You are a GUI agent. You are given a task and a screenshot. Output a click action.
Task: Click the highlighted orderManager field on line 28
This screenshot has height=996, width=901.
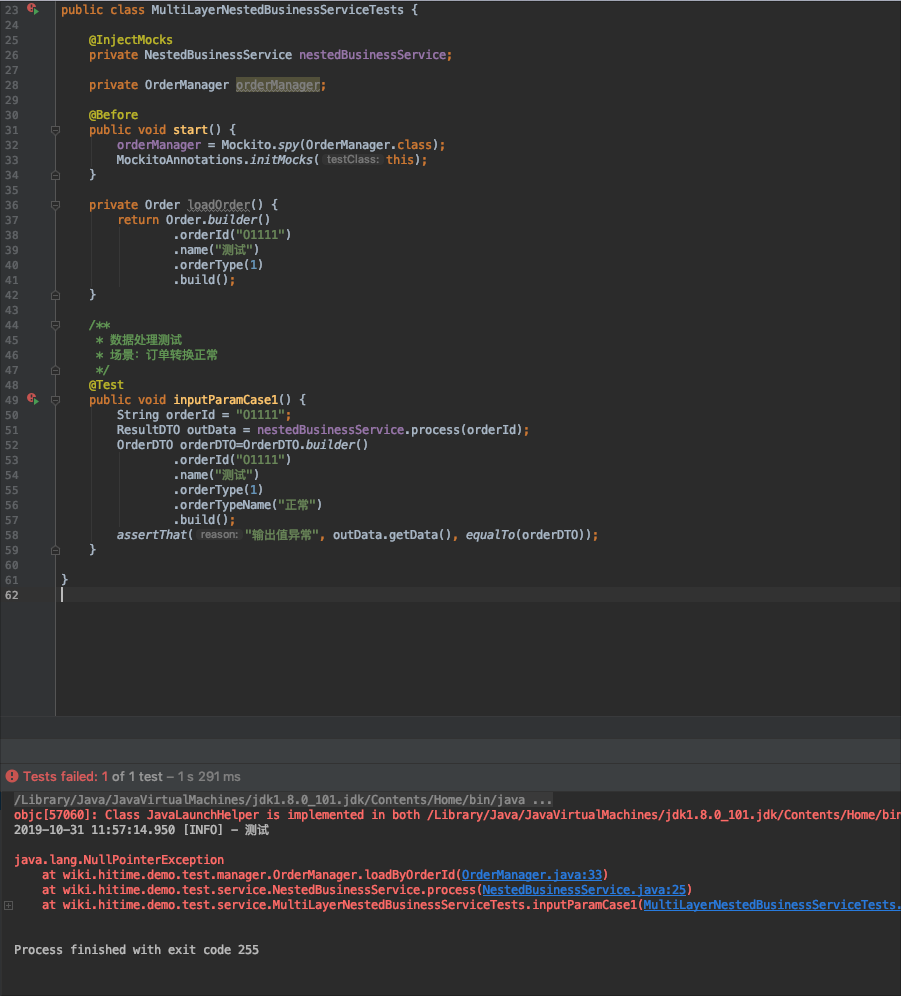[x=279, y=84]
